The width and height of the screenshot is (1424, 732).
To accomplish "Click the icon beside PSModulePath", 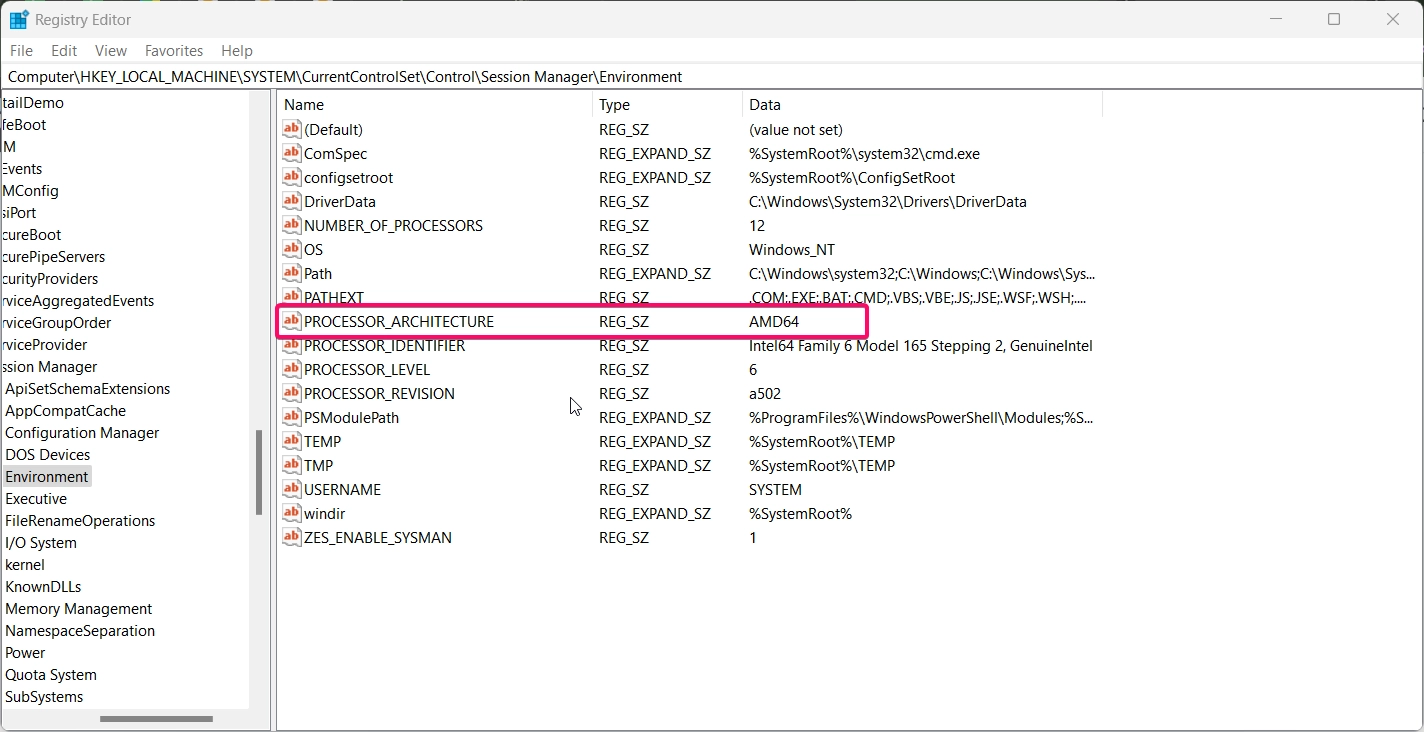I will coord(291,417).
